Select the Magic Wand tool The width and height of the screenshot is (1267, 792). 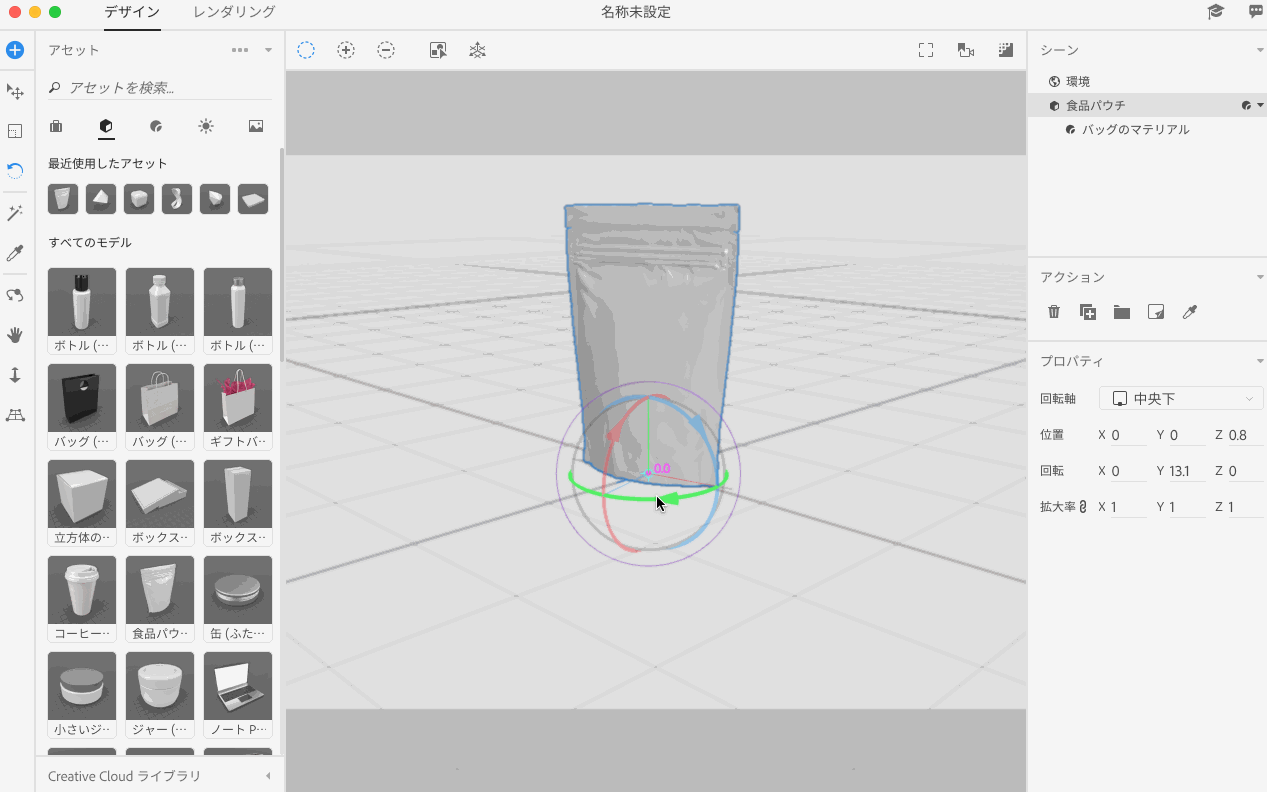coord(15,213)
